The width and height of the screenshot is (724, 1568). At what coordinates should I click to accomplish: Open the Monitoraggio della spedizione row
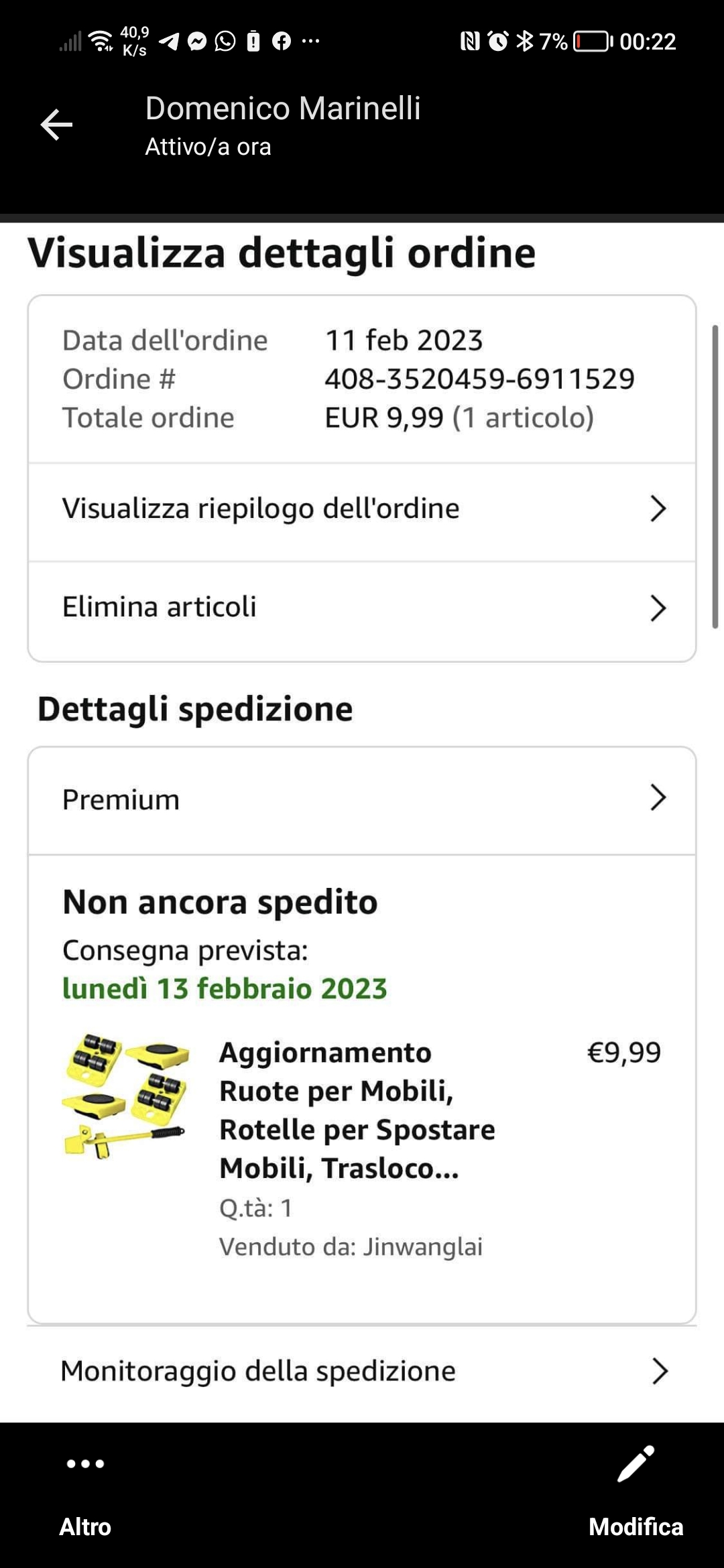tap(257, 1371)
